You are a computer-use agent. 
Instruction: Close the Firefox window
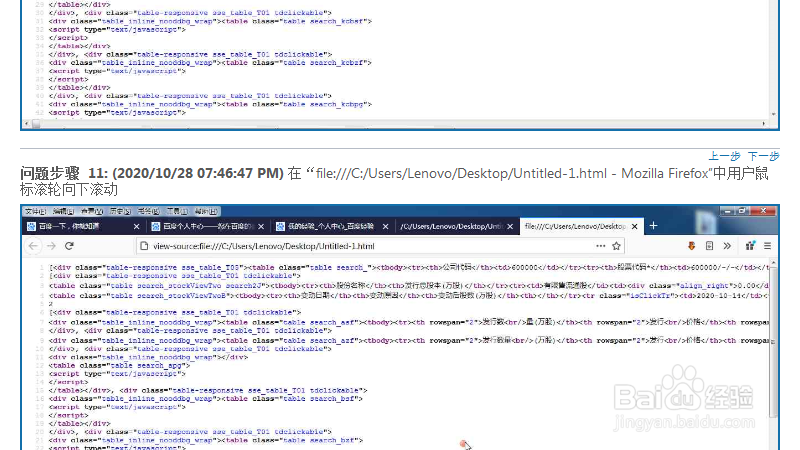click(764, 210)
